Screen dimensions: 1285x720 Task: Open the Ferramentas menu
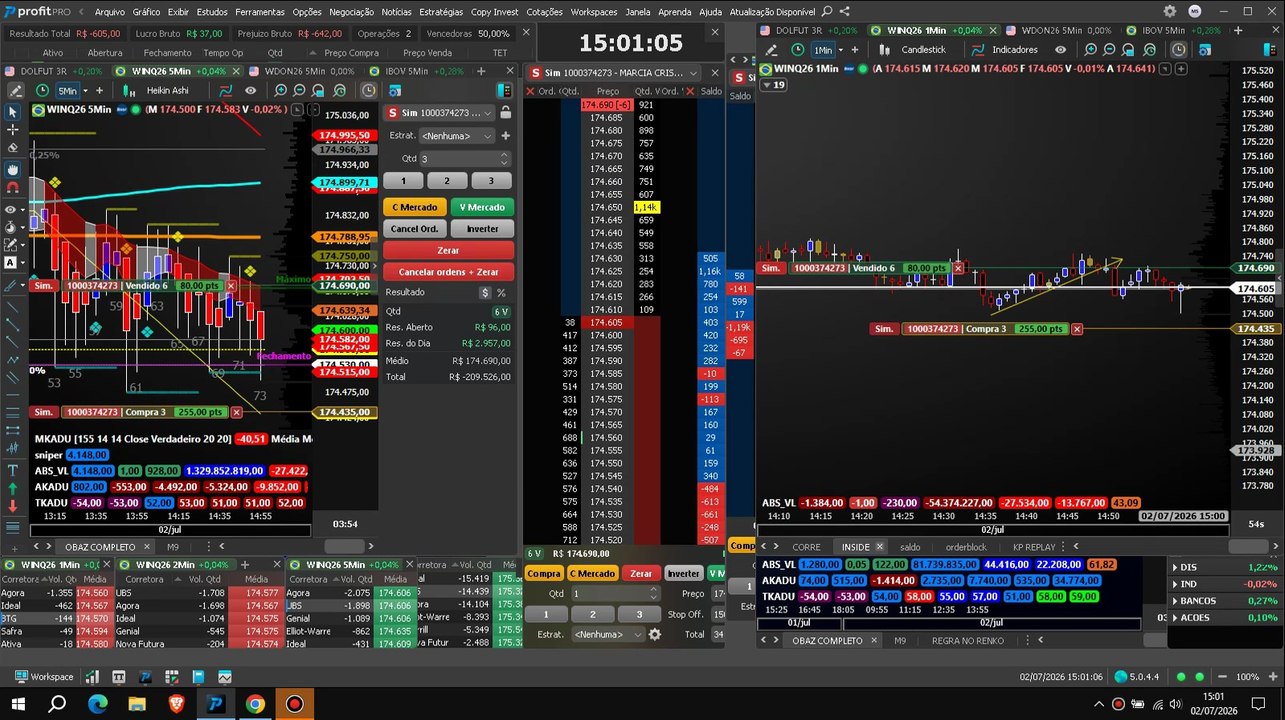[260, 12]
